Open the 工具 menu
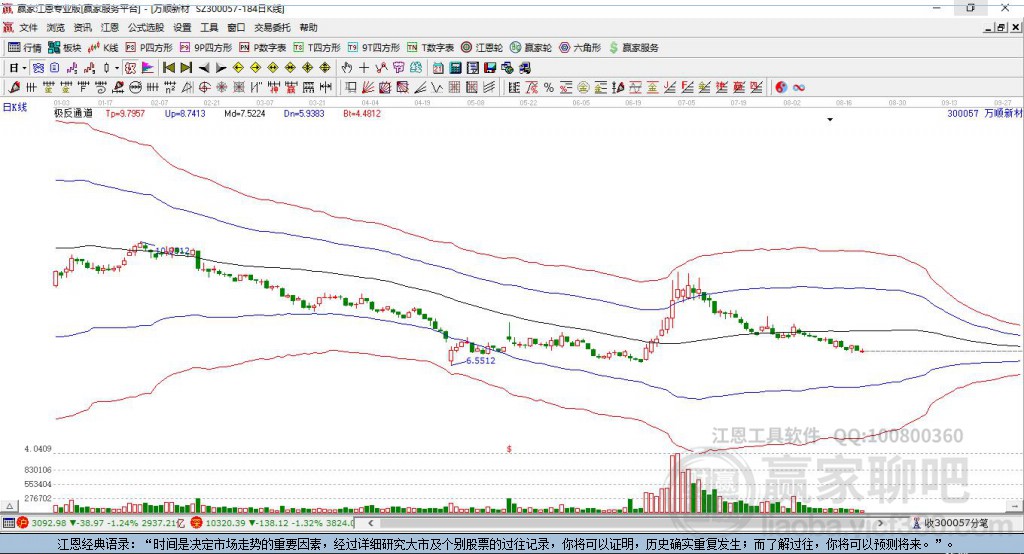 tap(209, 27)
